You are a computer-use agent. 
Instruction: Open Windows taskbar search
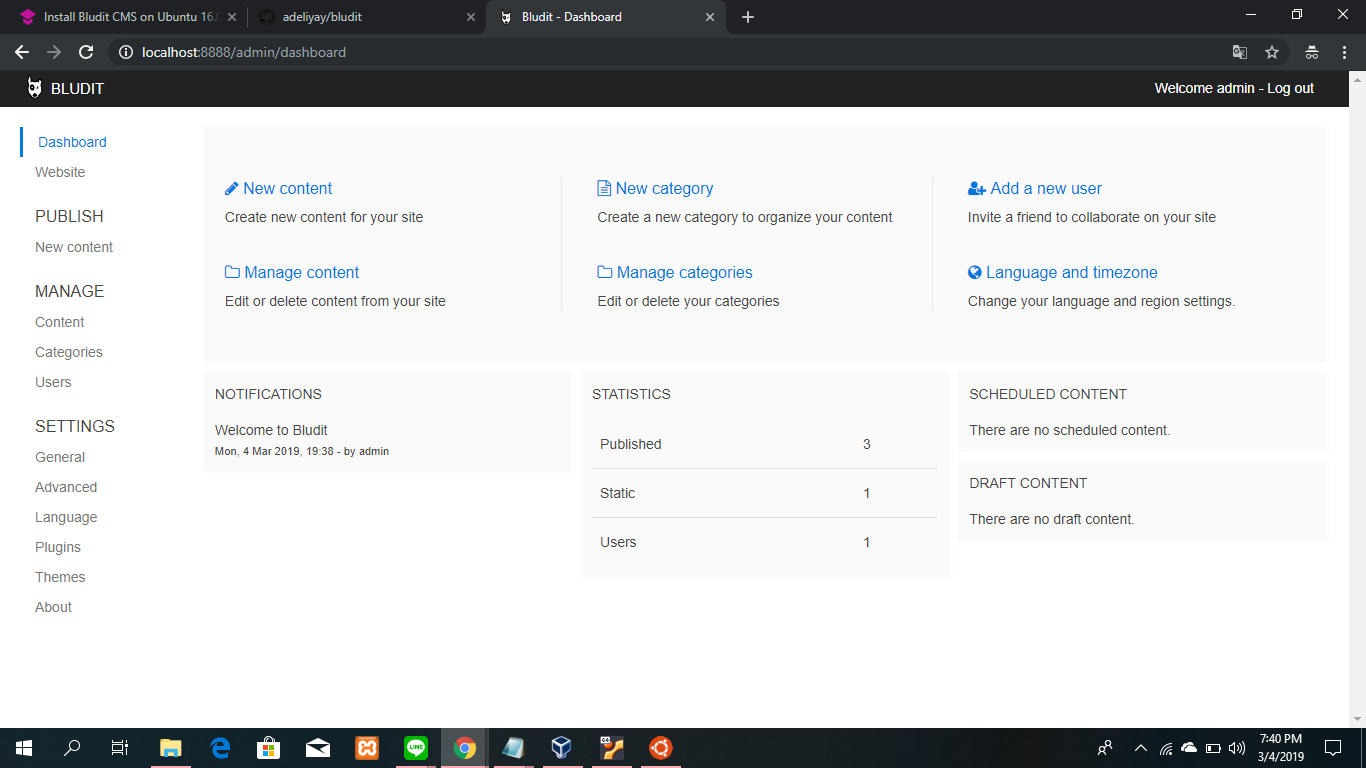click(72, 748)
